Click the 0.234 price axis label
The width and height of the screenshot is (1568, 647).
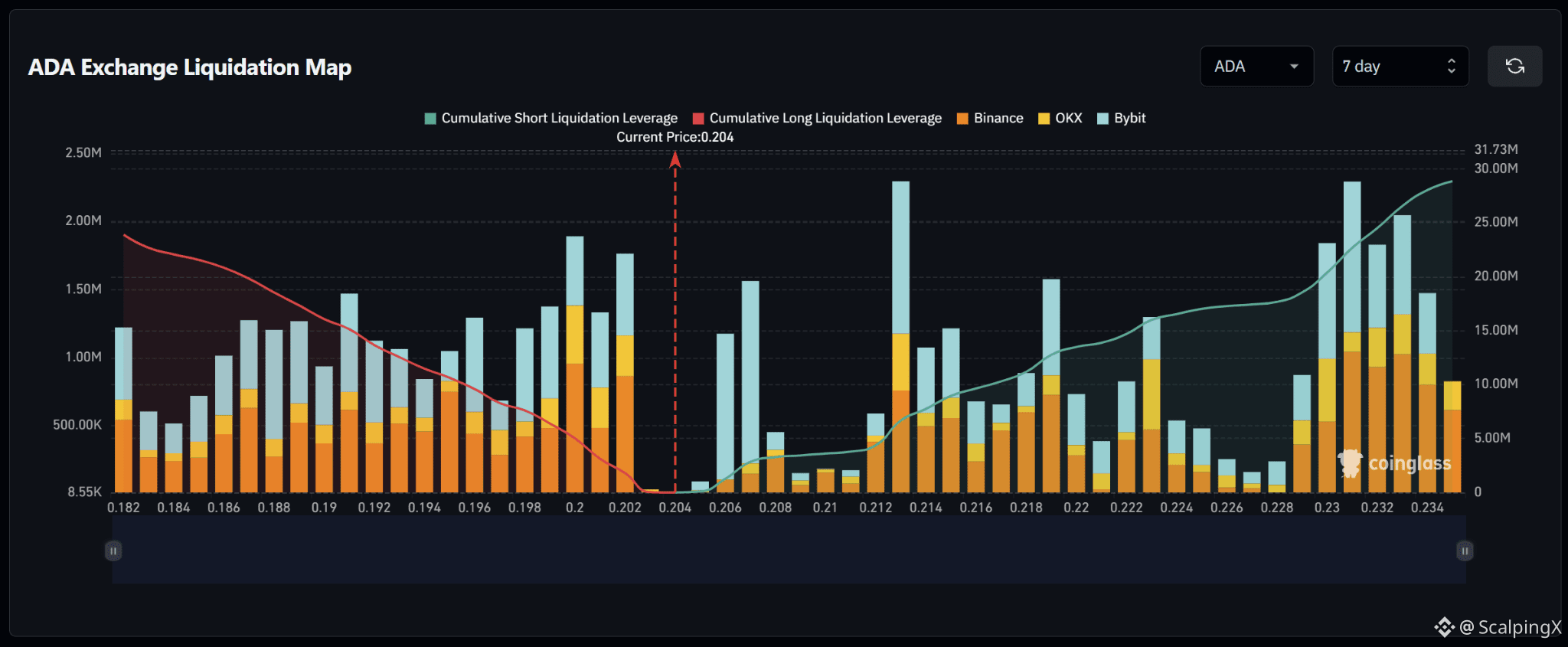(x=1427, y=508)
